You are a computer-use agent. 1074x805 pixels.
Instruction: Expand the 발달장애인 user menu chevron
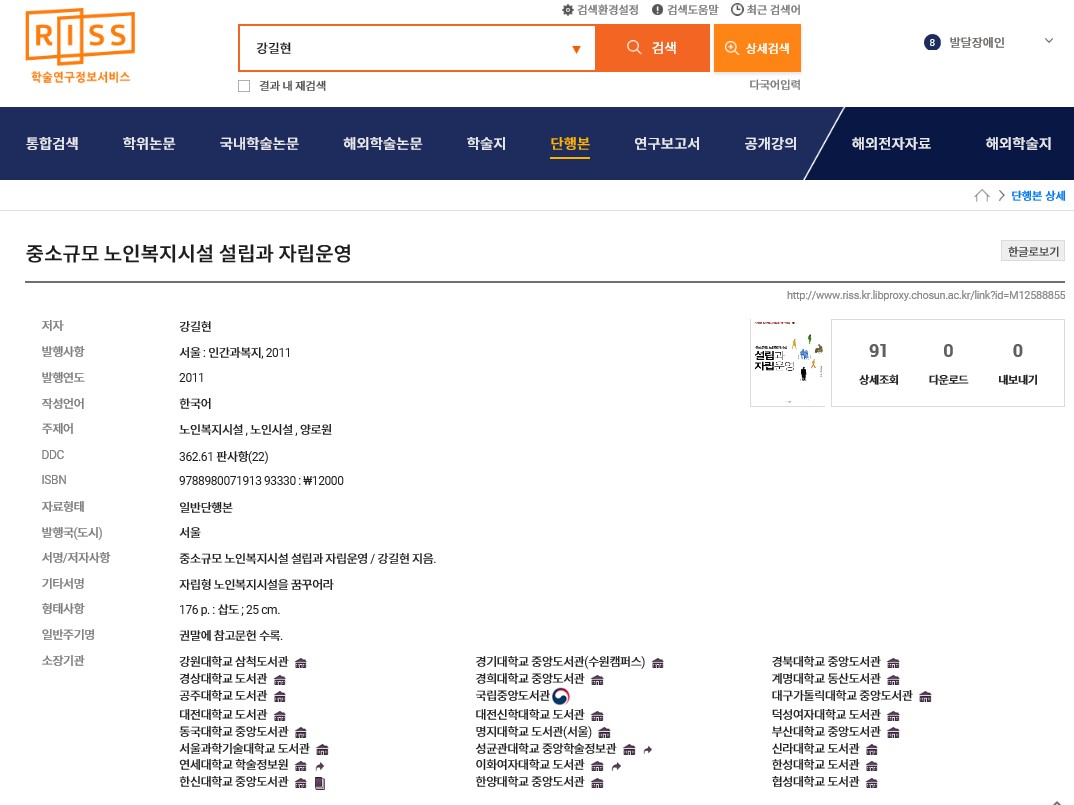(x=1049, y=42)
